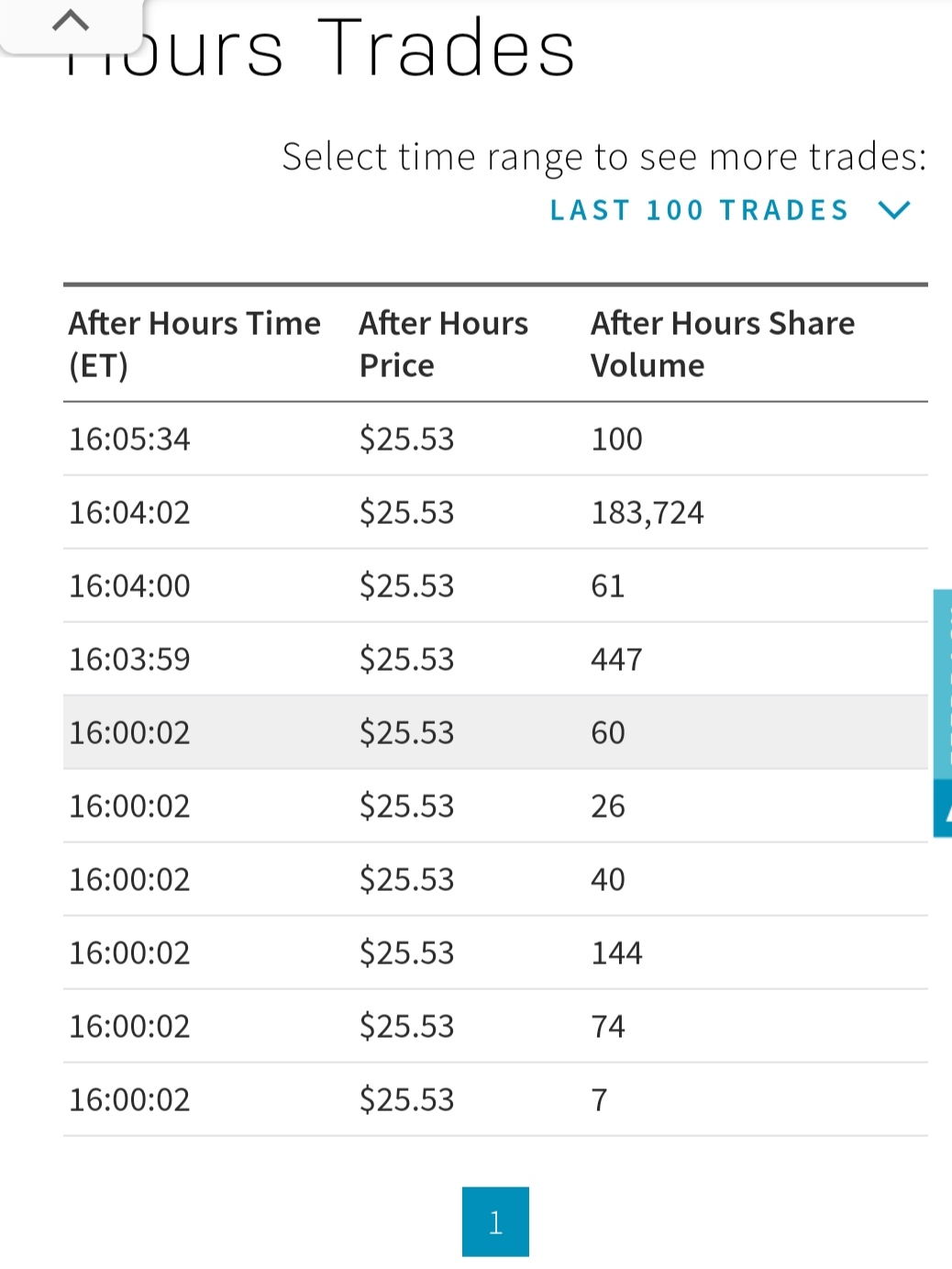
Task: Select the 16:03:59 trade with 447 shares
Action: (x=495, y=659)
